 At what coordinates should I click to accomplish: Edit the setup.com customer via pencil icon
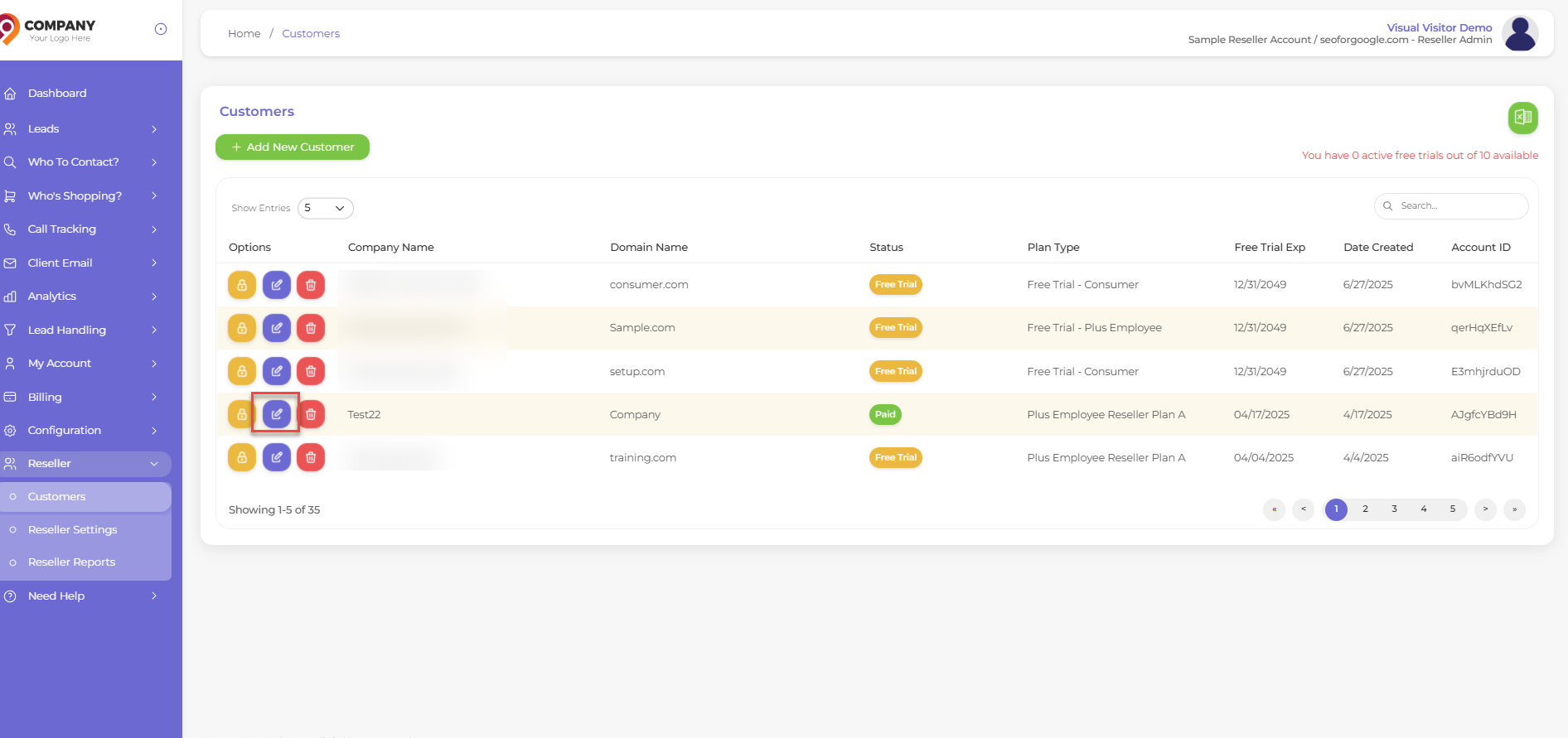(277, 371)
